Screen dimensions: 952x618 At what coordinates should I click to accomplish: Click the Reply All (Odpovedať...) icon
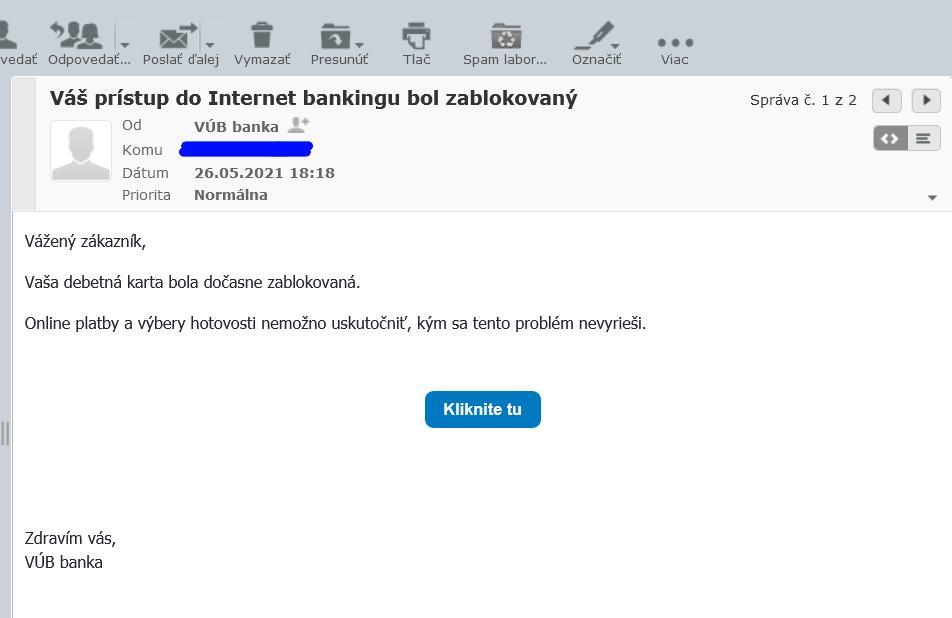(76, 37)
